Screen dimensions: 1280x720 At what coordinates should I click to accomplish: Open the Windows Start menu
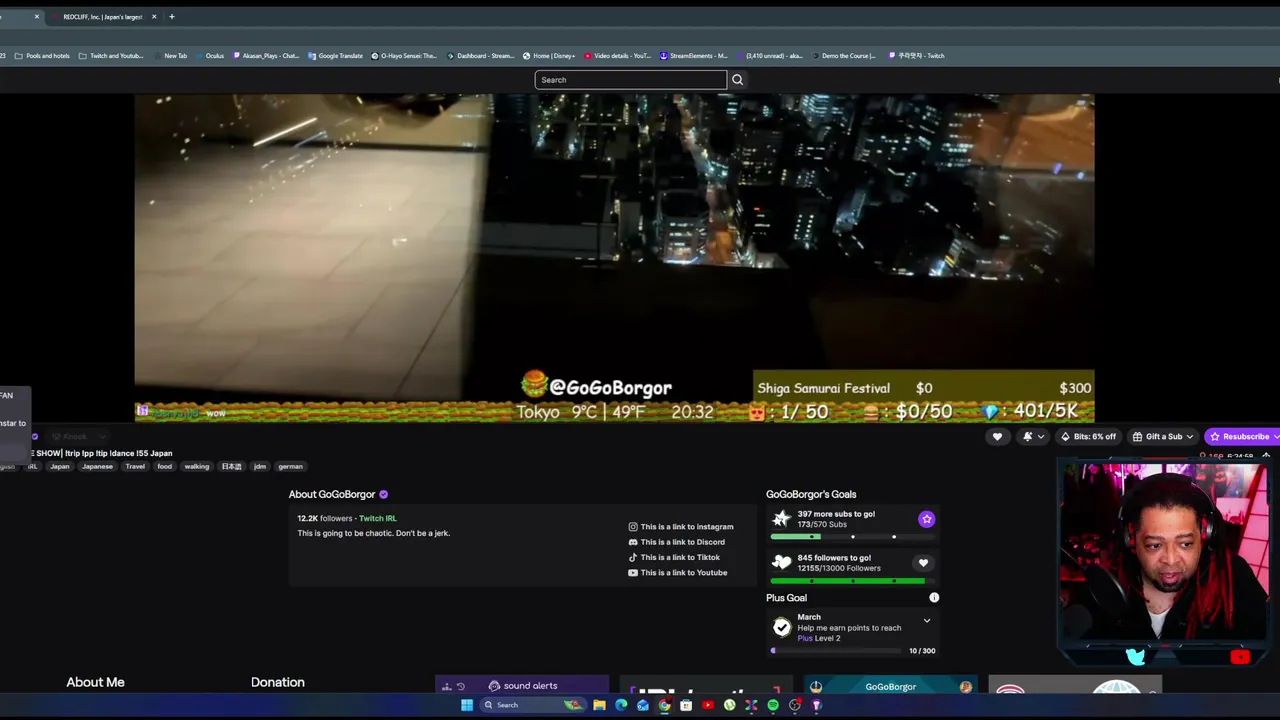tap(467, 706)
